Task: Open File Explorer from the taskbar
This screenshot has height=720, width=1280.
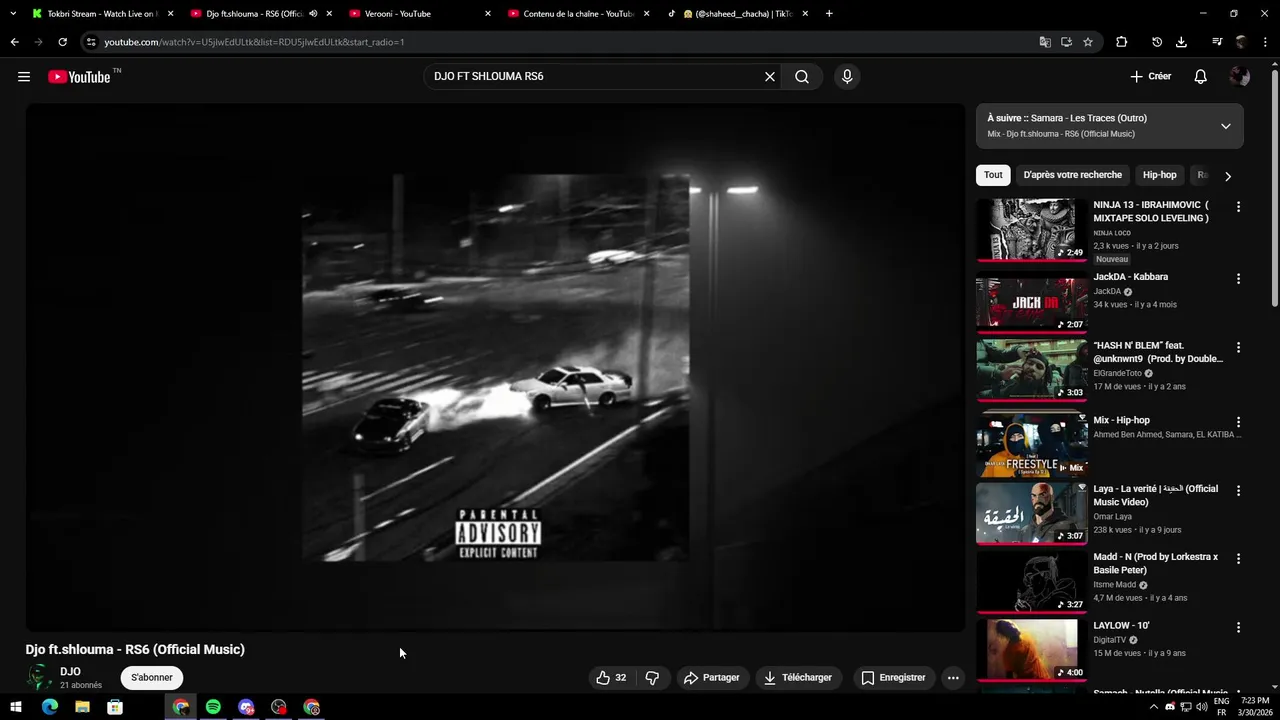Action: [x=82, y=707]
